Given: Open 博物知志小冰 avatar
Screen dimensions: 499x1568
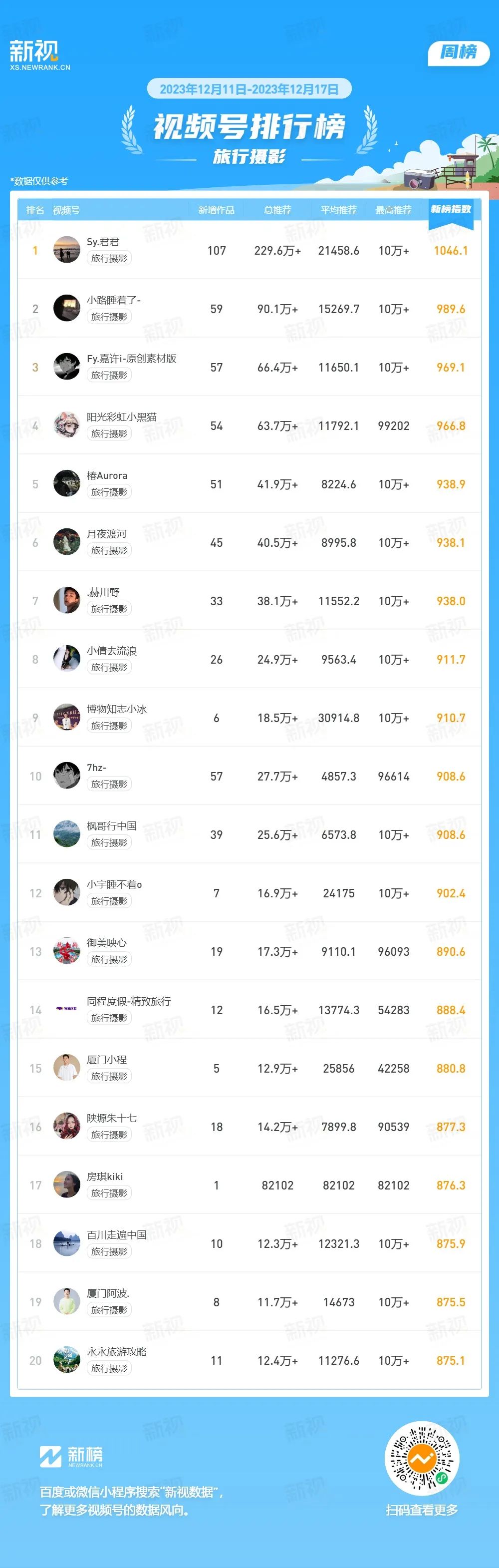Looking at the screenshot, I should (67, 717).
